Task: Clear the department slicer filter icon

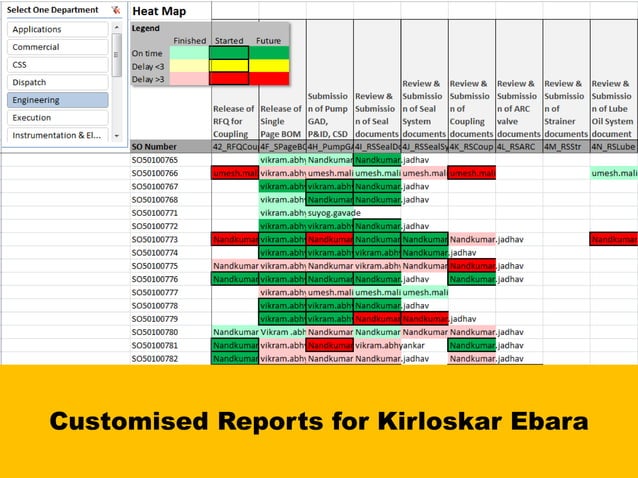Action: [116, 10]
